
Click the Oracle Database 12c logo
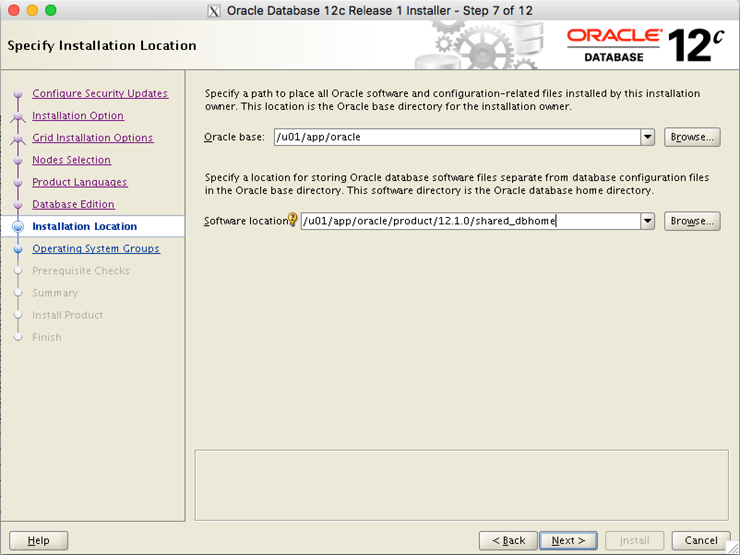[645, 45]
